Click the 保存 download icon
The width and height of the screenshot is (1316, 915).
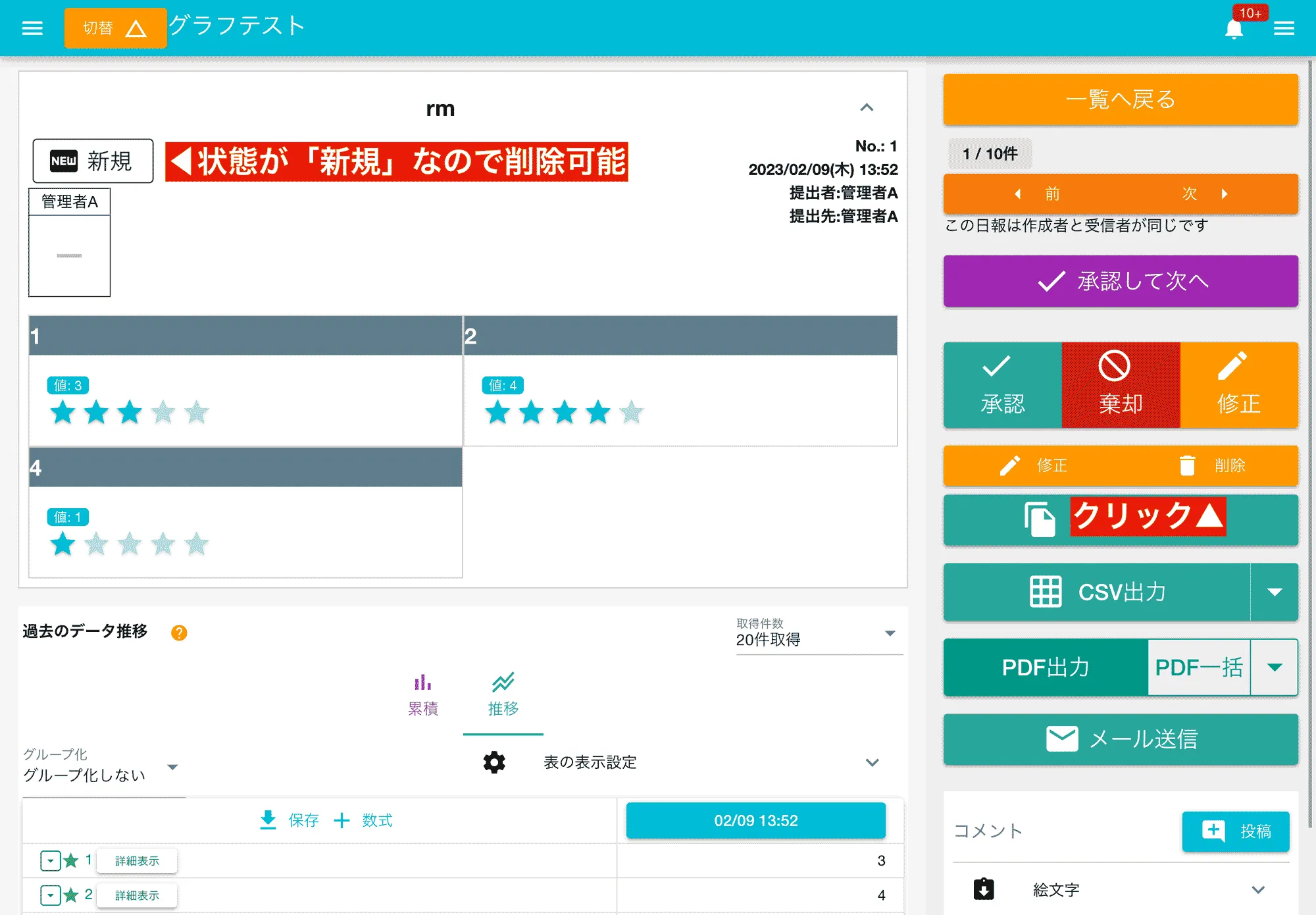268,820
